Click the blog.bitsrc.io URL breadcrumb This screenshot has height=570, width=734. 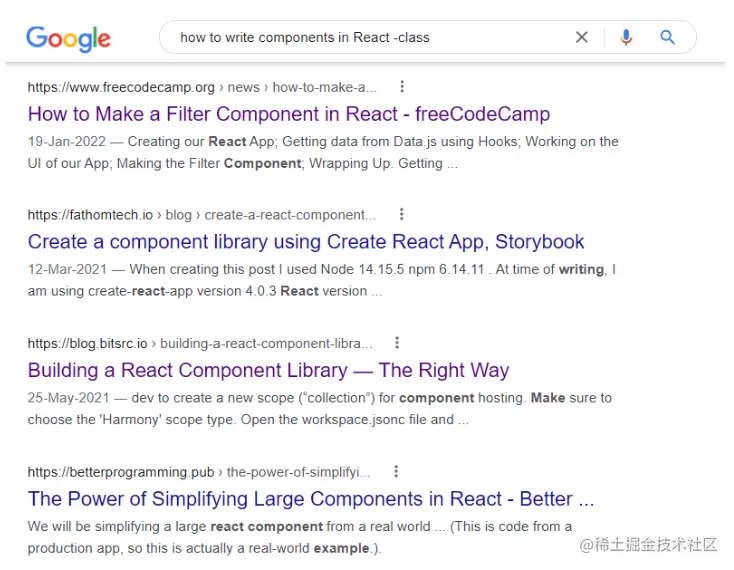[x=200, y=343]
